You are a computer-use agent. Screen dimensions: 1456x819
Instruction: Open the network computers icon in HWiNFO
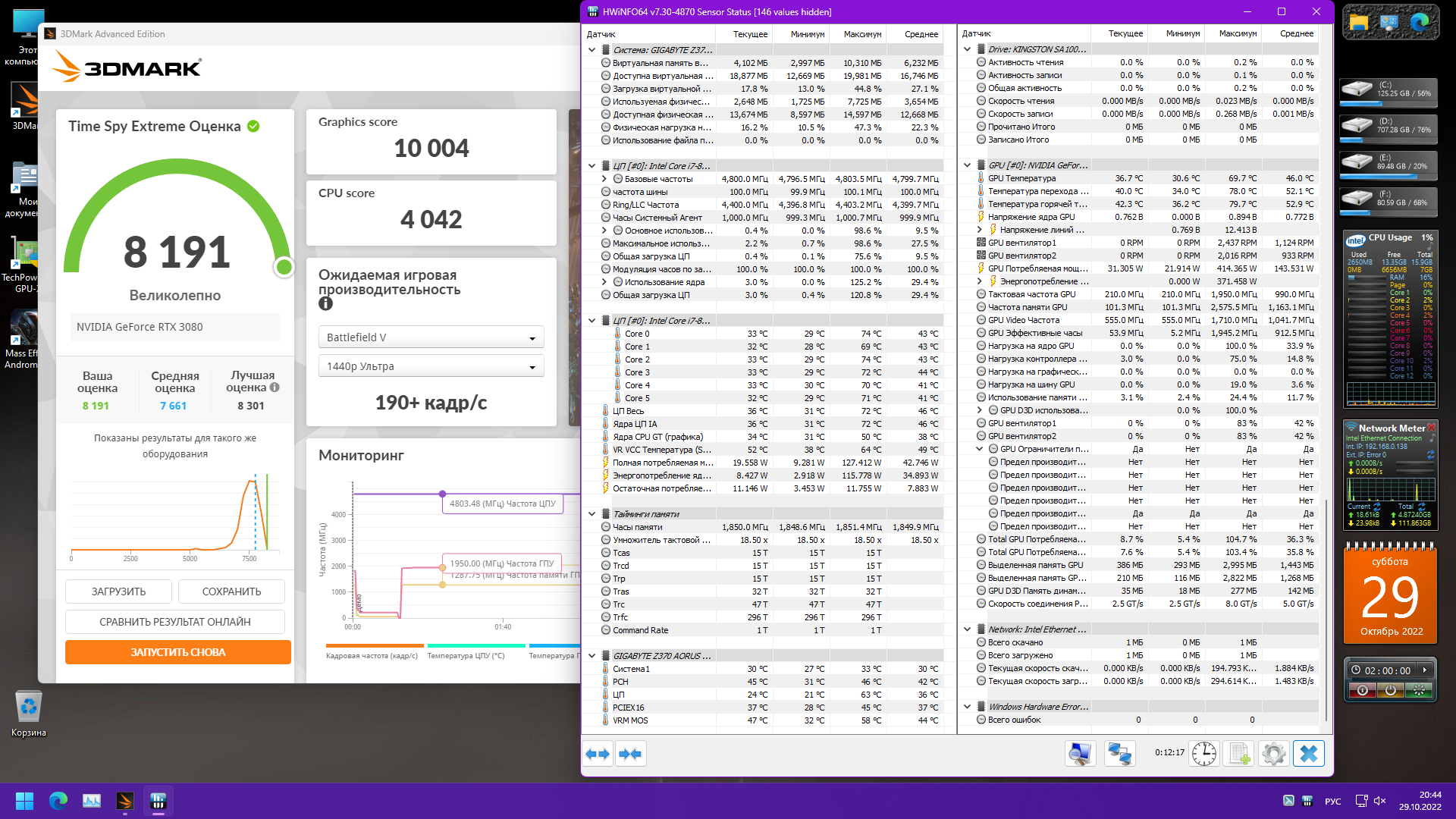pos(1119,754)
